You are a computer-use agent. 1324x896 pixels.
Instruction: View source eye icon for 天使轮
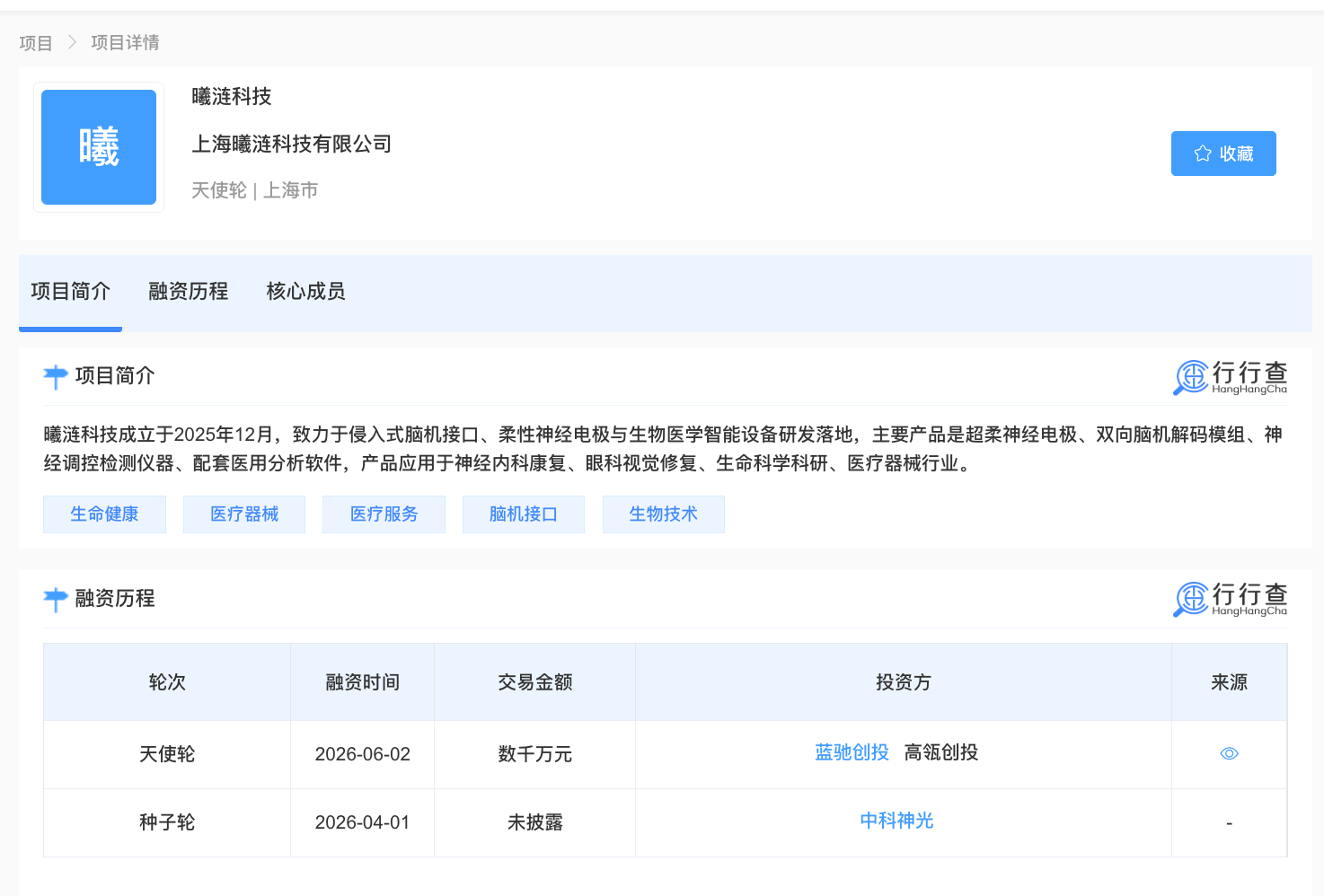[x=1229, y=753]
